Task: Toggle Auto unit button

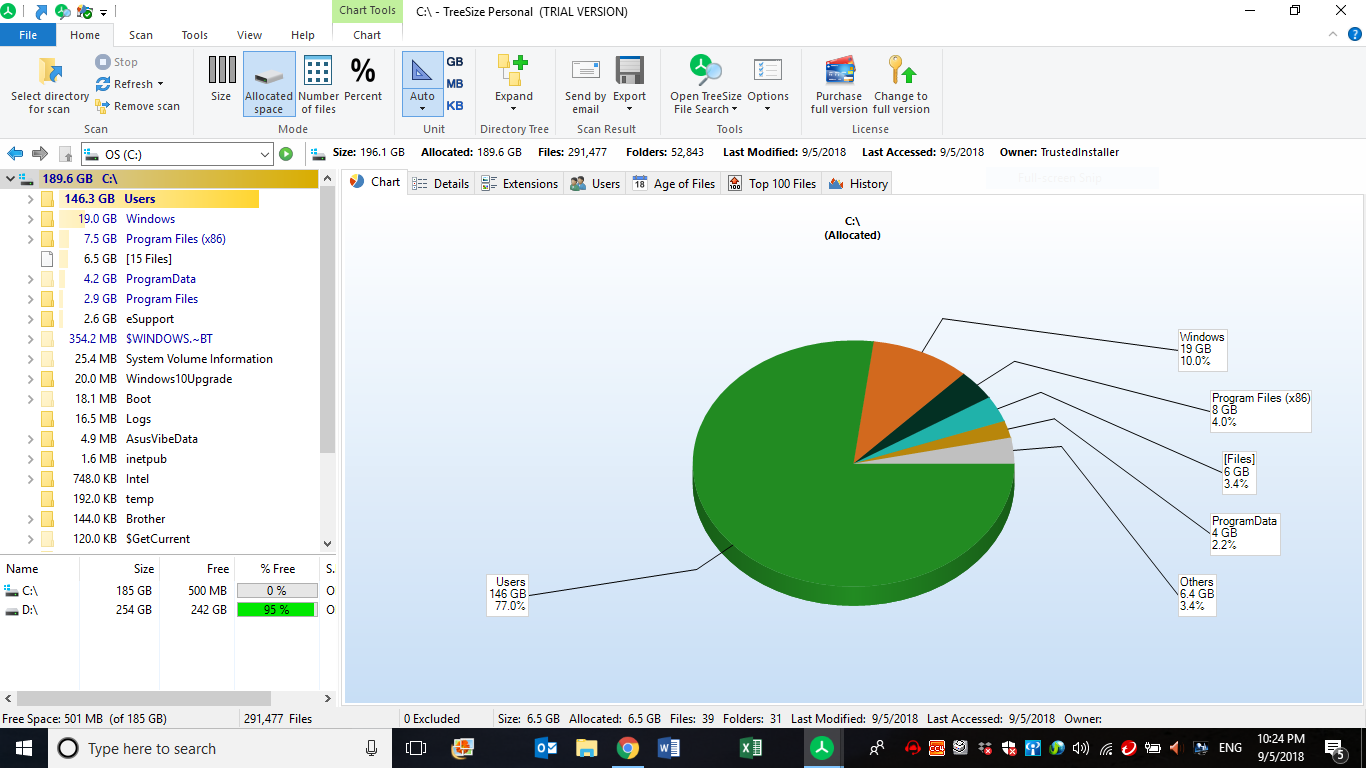Action: tap(422, 84)
